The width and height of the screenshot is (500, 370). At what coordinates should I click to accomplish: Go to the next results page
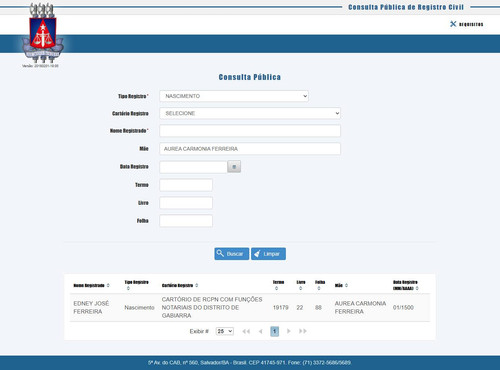pos(289,331)
